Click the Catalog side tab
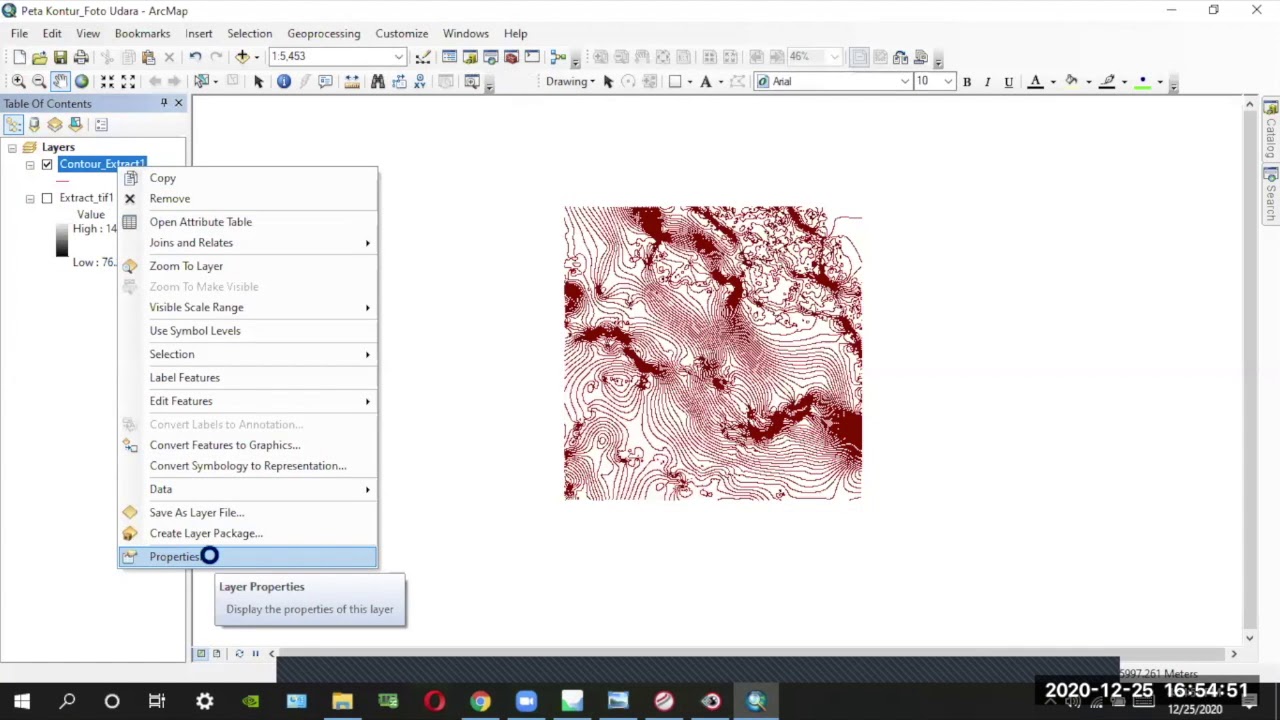Screen dimensions: 1280x720 1271,130
